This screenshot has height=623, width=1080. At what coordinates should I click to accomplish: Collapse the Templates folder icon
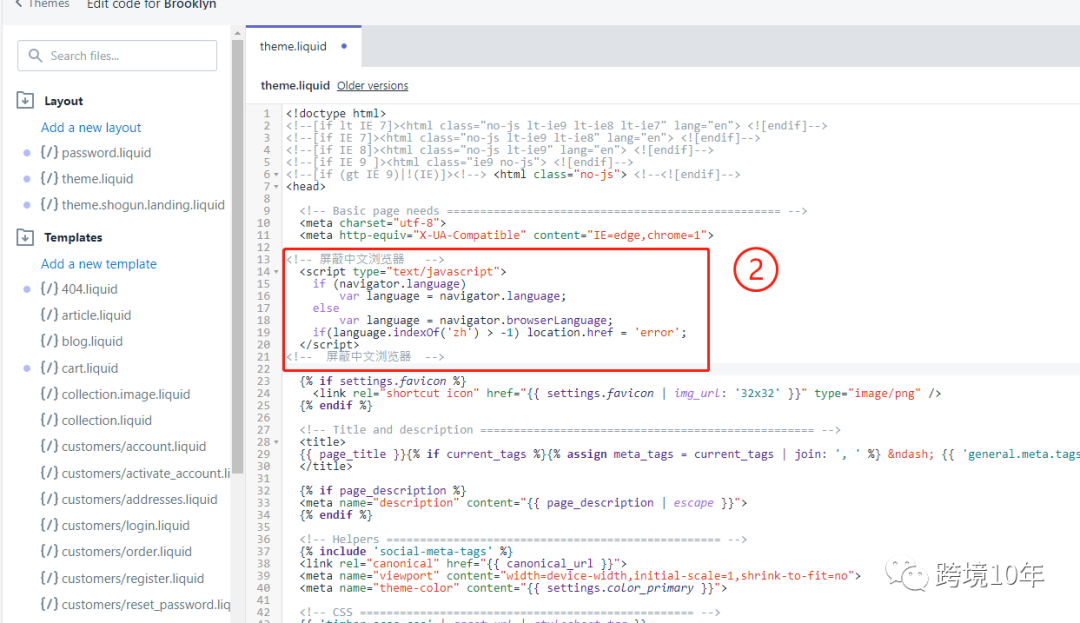pos(25,237)
